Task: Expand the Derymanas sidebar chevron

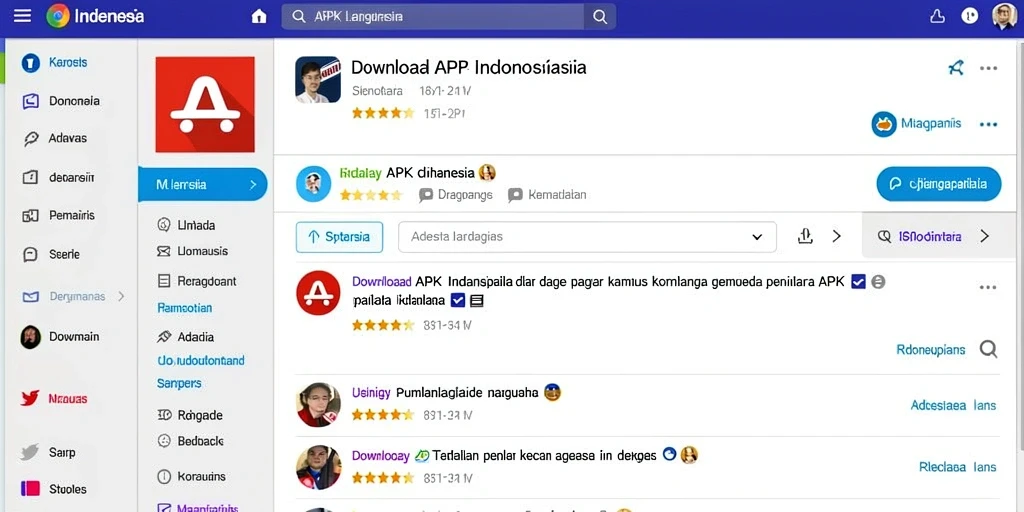Action: pos(121,296)
